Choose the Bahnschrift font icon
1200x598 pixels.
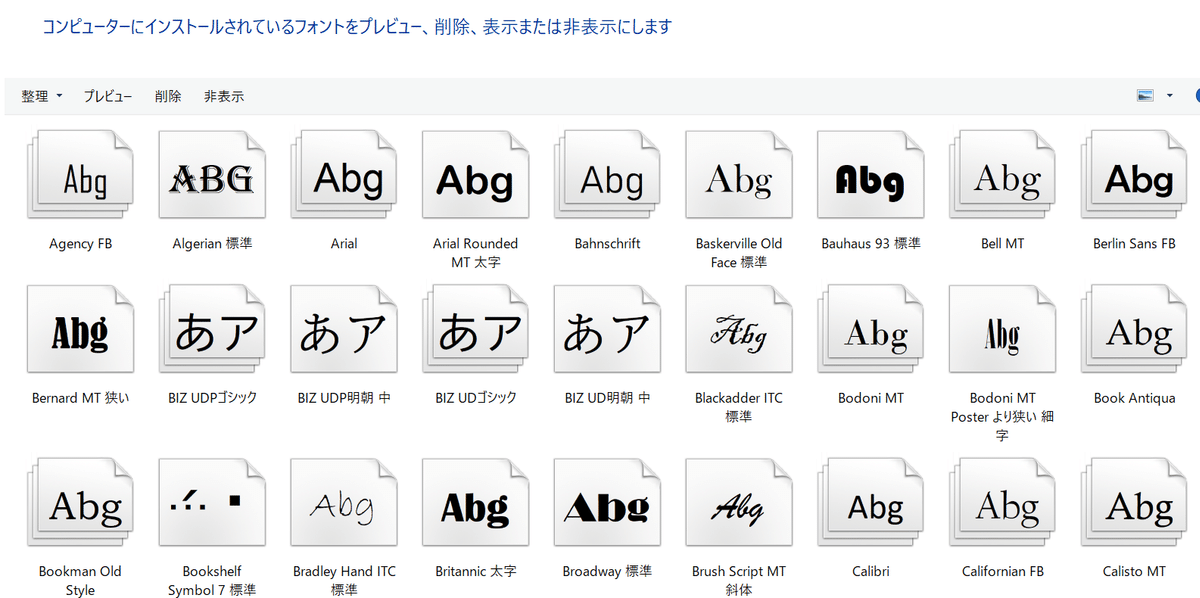(x=607, y=175)
